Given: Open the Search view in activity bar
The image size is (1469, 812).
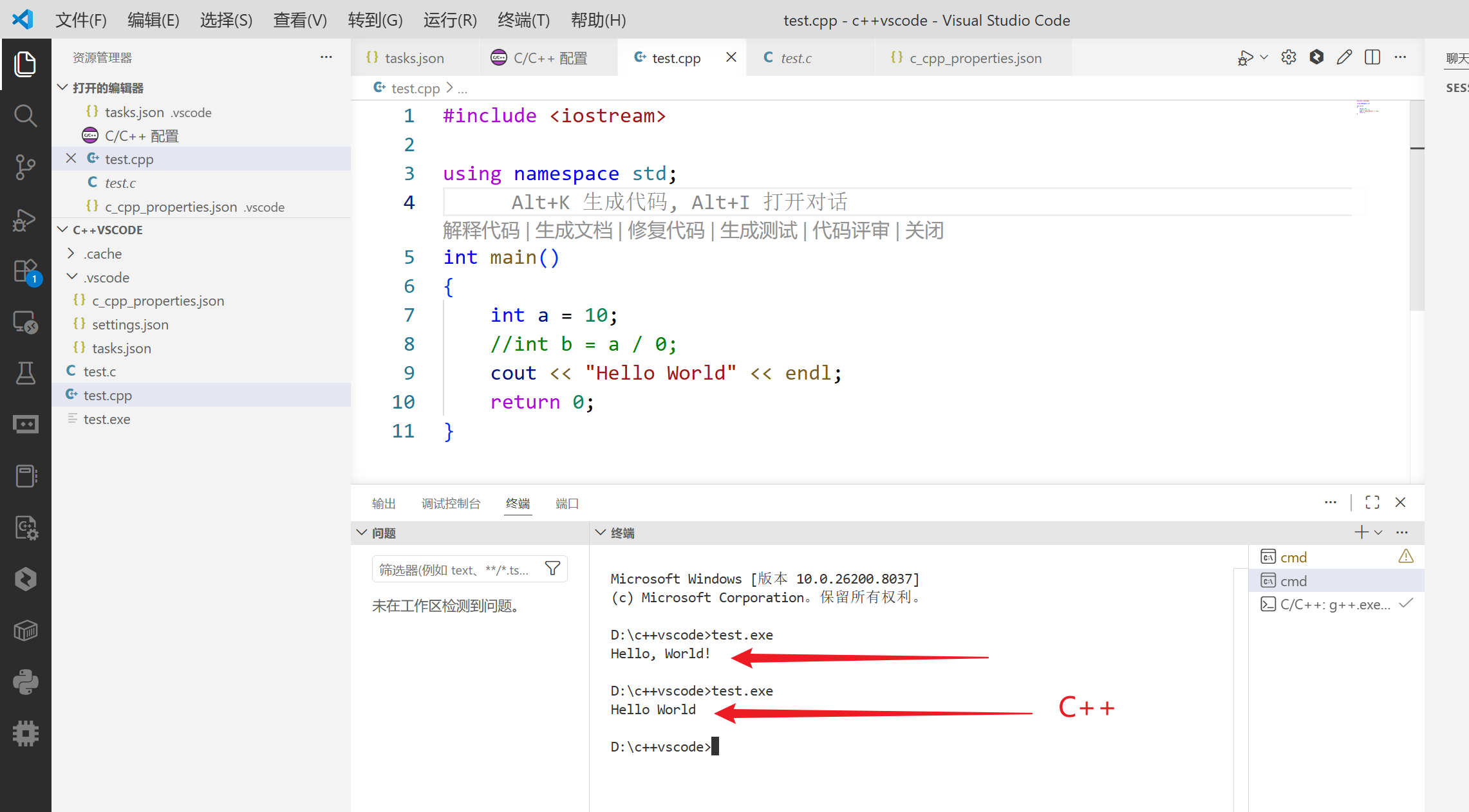Looking at the screenshot, I should pyautogui.click(x=25, y=116).
